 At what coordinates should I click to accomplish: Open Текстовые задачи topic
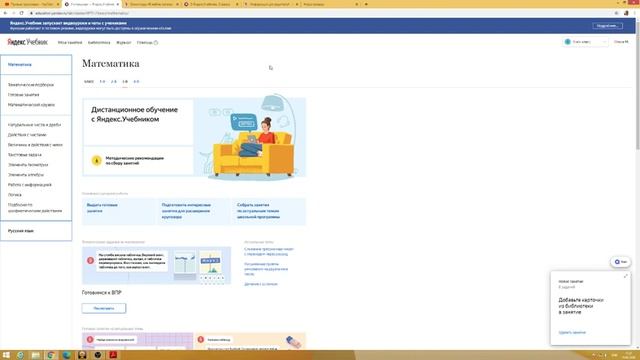coord(24,155)
